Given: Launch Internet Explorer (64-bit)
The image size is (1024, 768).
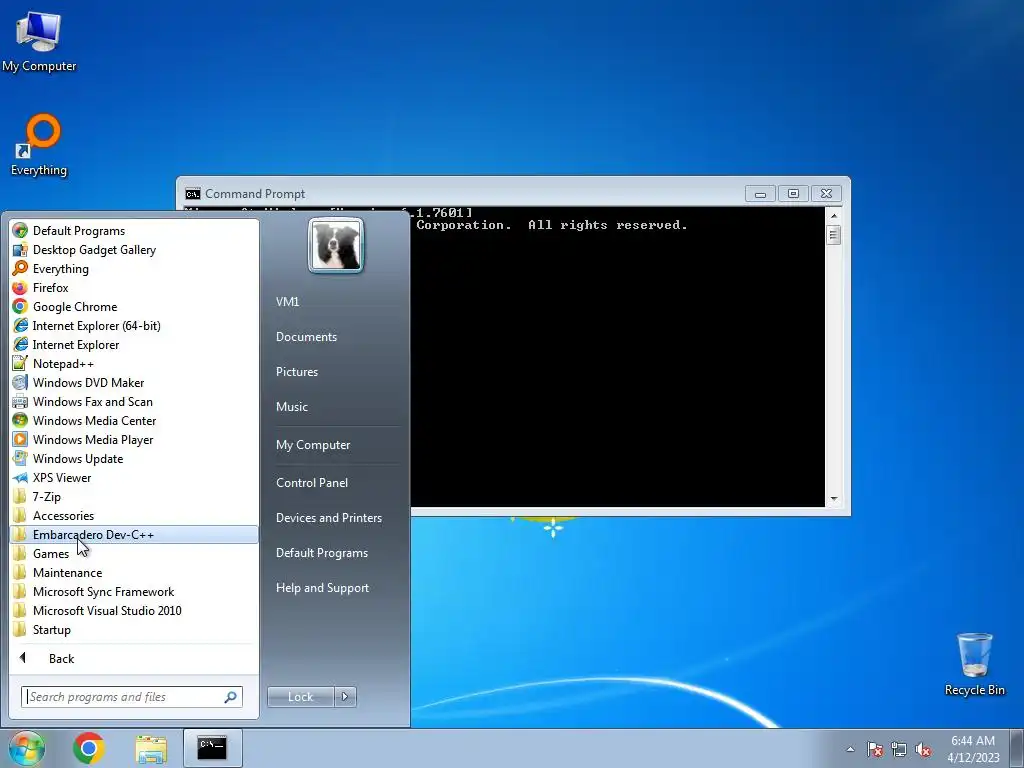Looking at the screenshot, I should pos(134,325).
